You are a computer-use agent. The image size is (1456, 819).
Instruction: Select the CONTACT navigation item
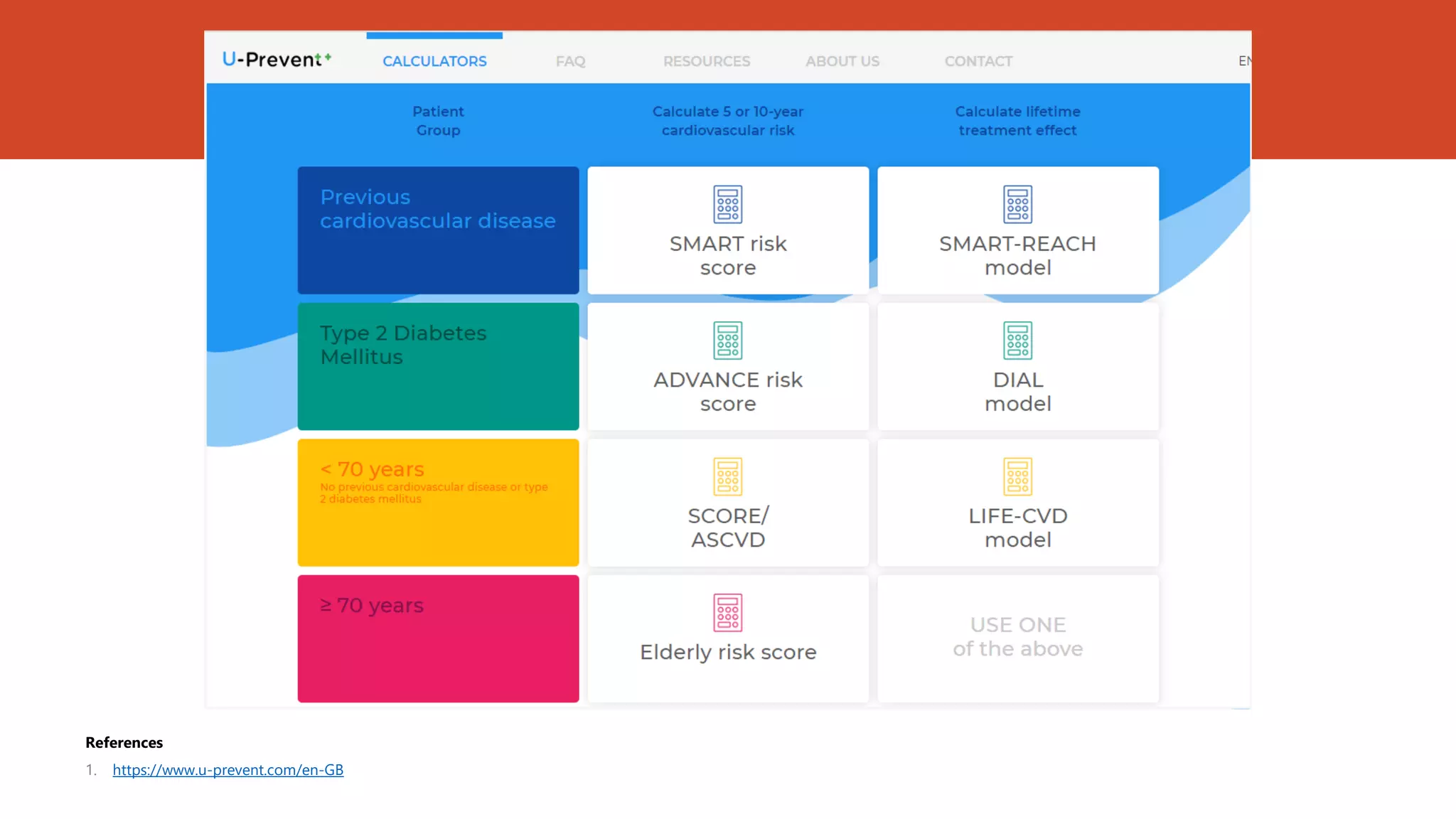(x=978, y=61)
